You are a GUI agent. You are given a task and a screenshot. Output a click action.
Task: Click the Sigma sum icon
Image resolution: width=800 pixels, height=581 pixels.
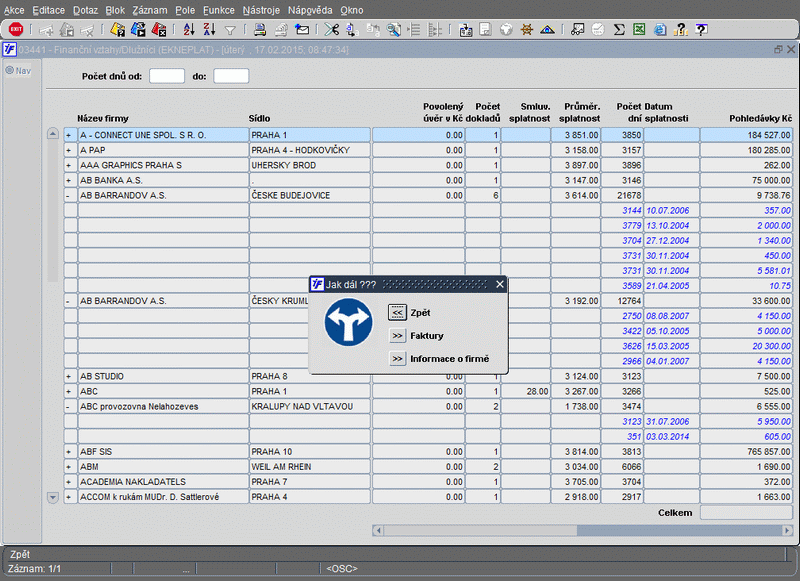click(619, 30)
